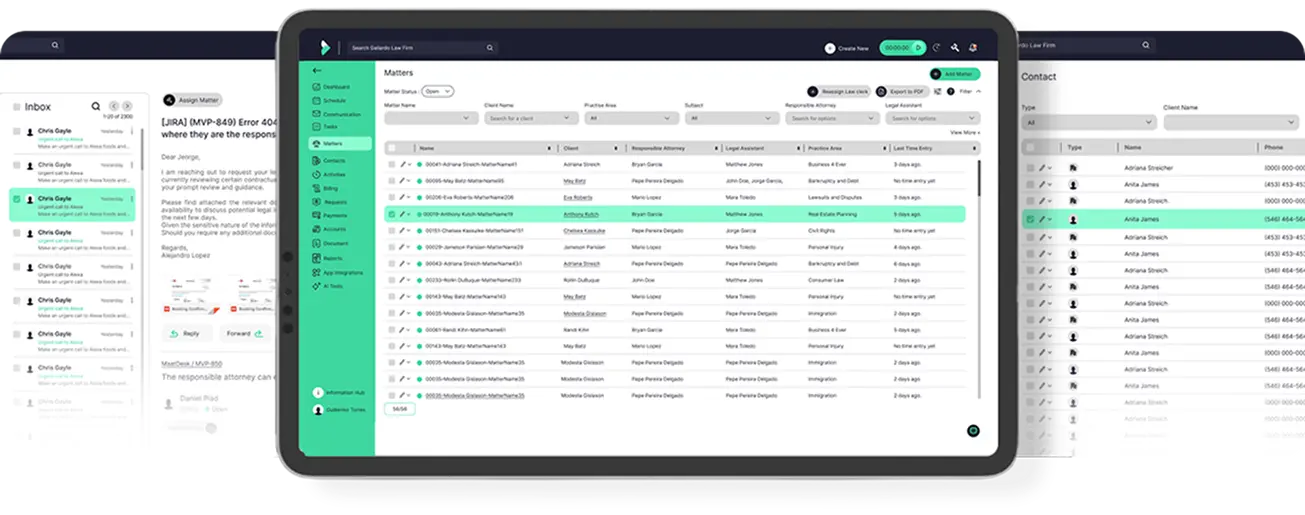
Task: Open Tasks in the green sidebar
Action: (x=325, y=127)
